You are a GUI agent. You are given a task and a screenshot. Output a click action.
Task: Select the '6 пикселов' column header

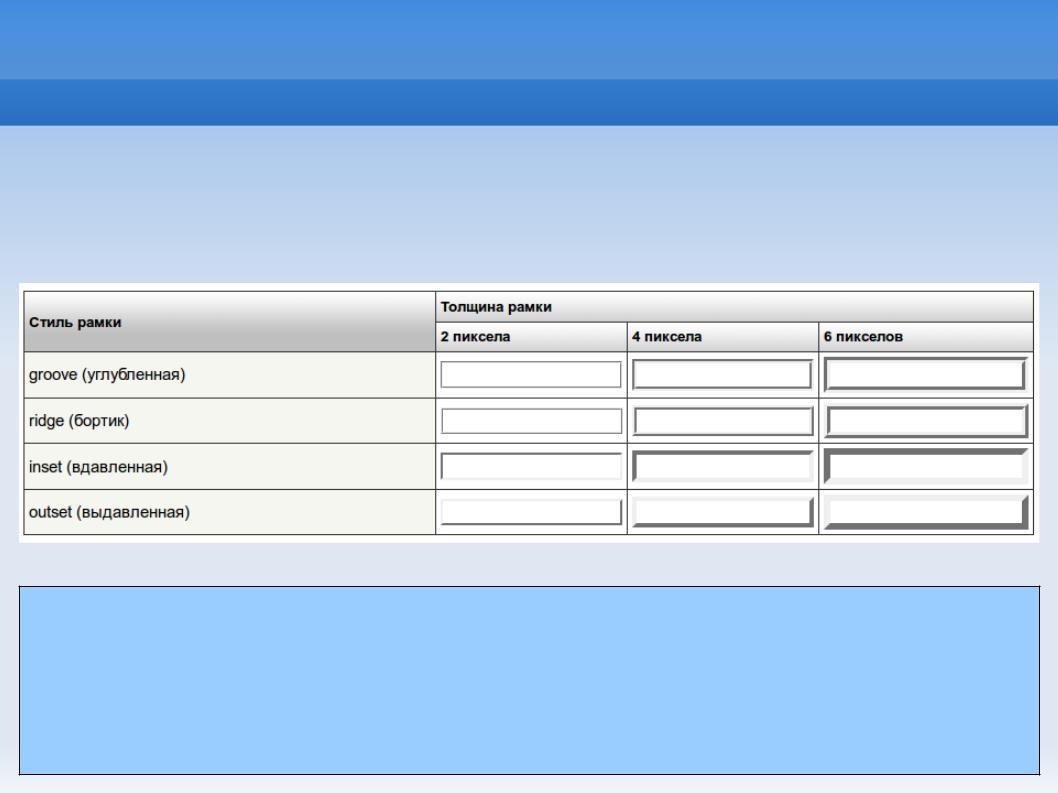point(926,337)
